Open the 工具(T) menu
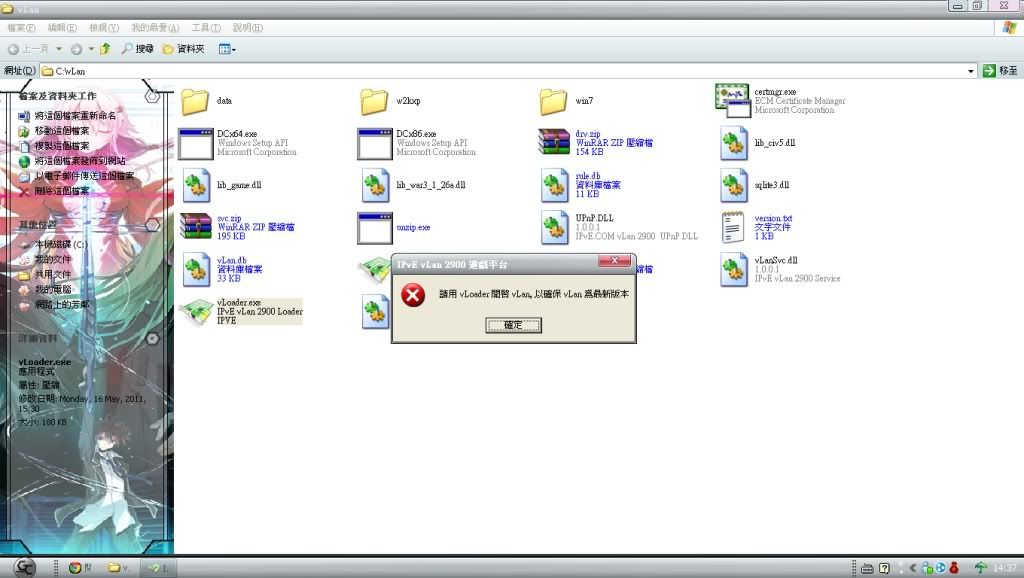This screenshot has height=578, width=1024. click(206, 27)
